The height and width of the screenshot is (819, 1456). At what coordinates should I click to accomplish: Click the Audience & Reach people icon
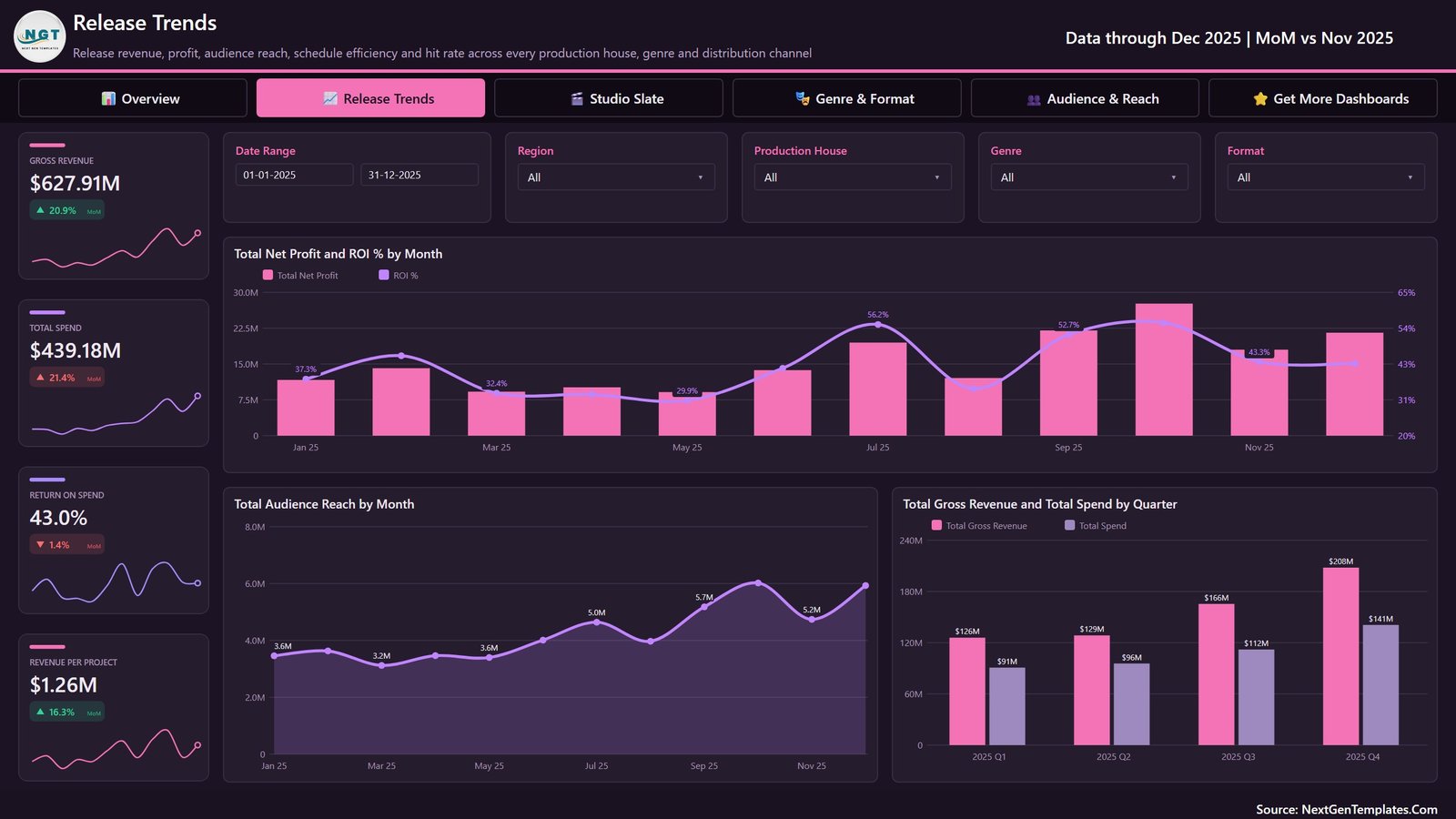click(1034, 99)
